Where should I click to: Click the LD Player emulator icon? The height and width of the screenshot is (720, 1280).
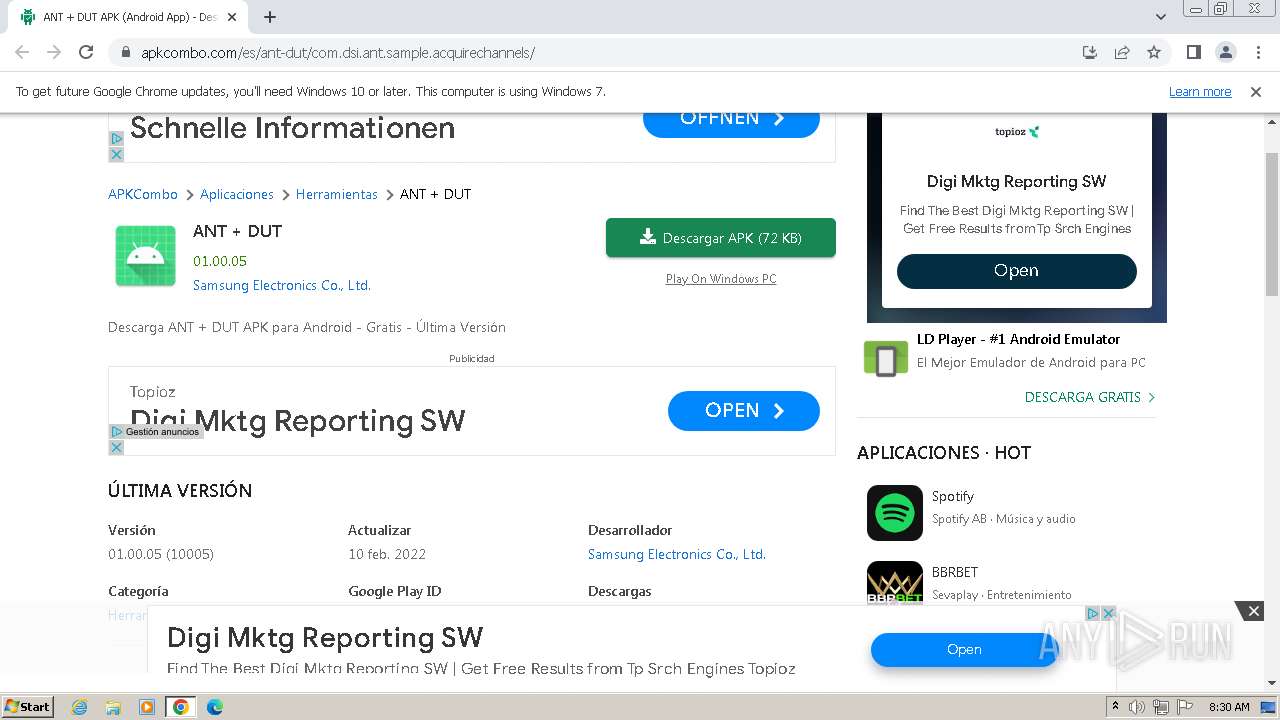[885, 358]
